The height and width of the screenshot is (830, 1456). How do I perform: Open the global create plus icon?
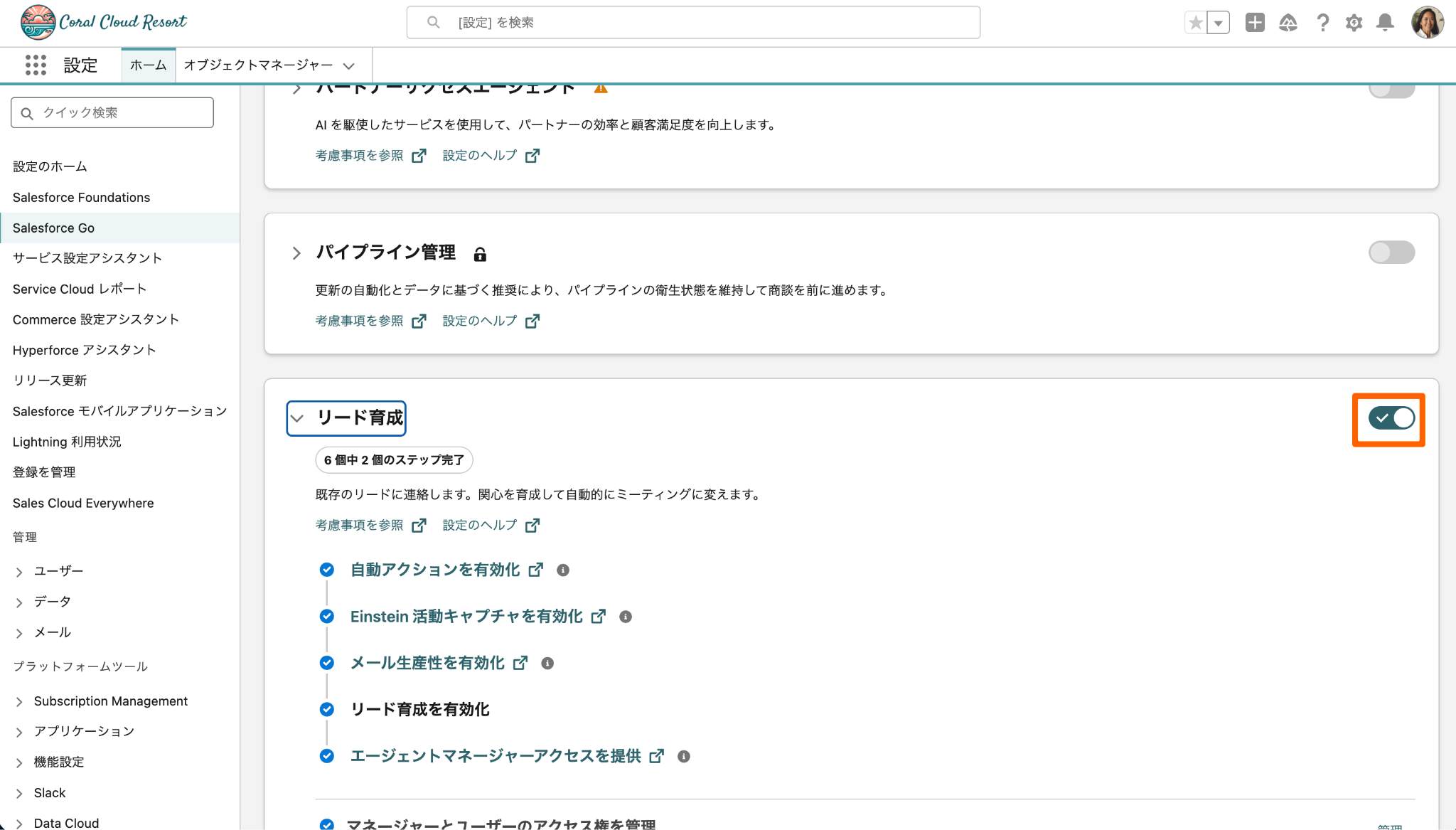[1255, 23]
